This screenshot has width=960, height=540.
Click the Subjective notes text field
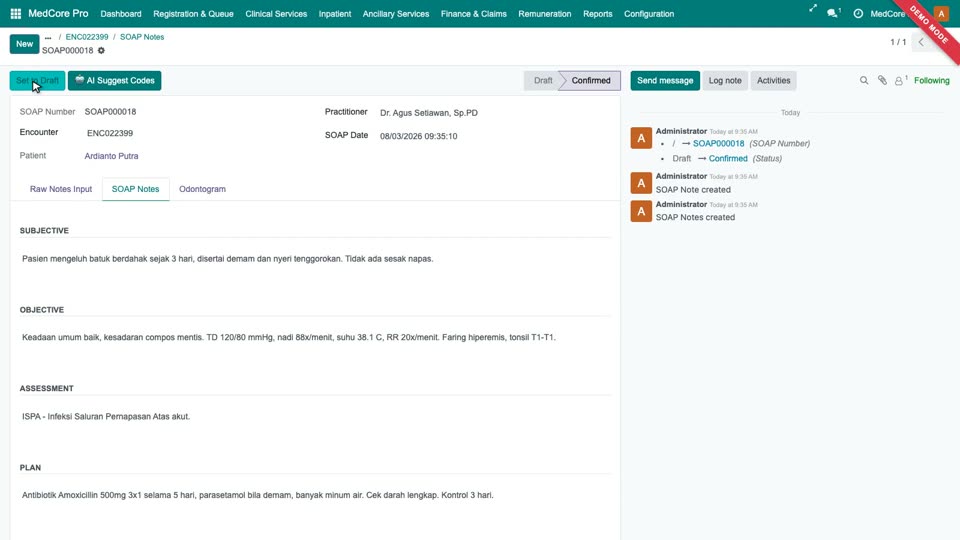[x=315, y=259]
